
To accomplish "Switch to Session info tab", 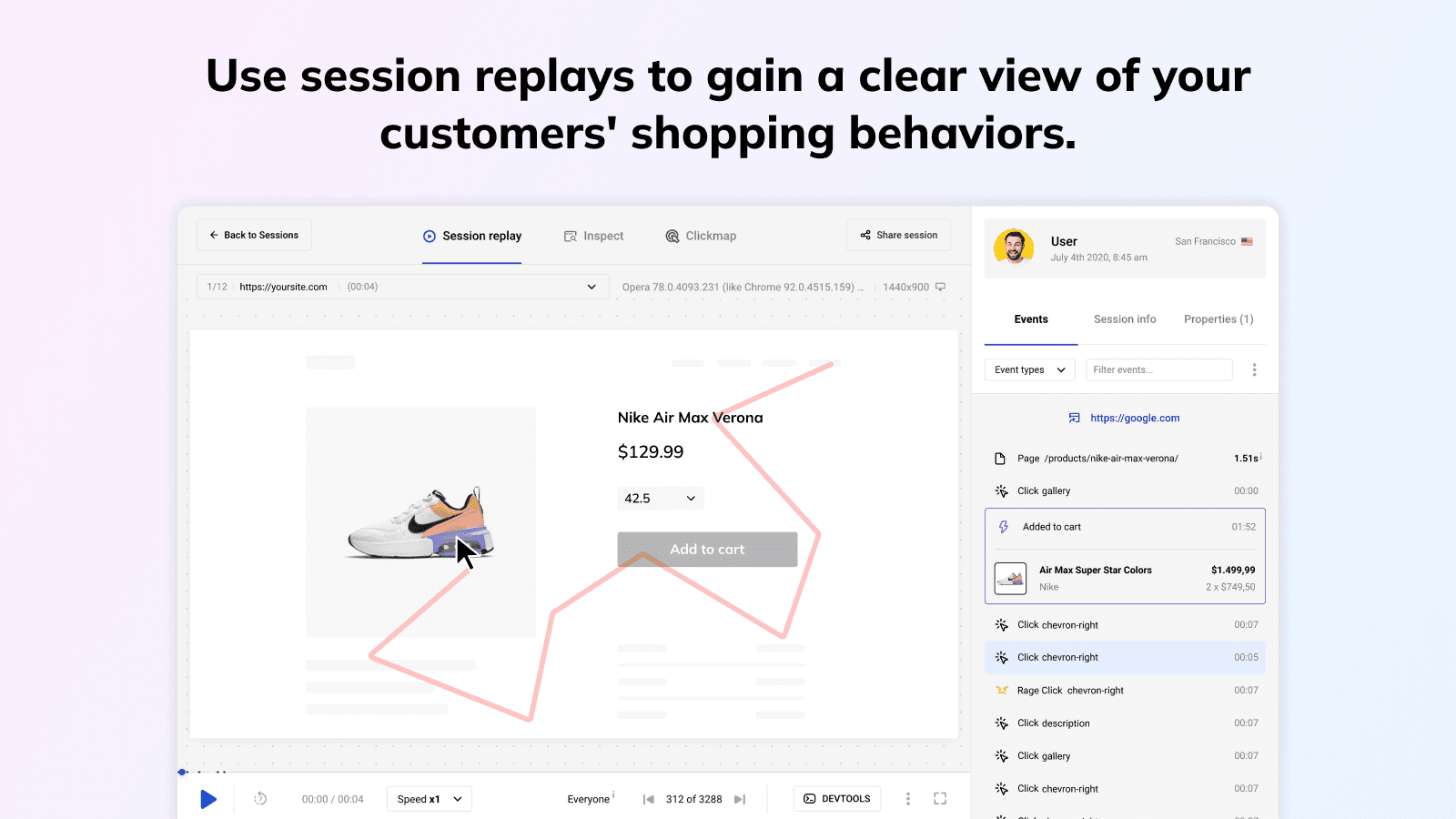I will pos(1125,319).
